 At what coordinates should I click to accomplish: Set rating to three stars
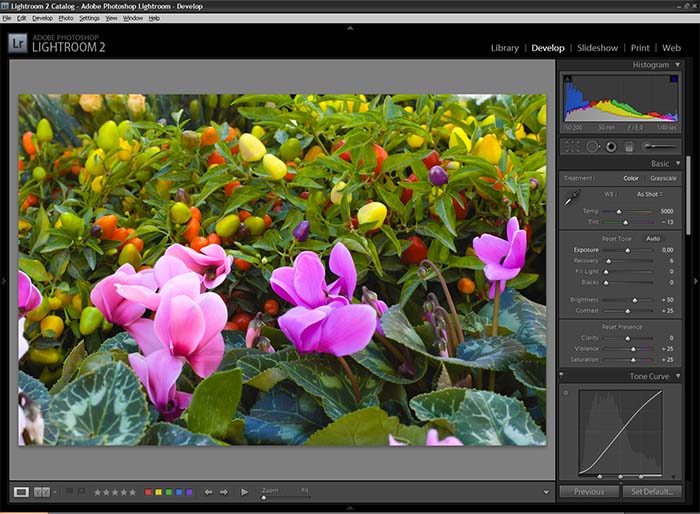pos(115,492)
